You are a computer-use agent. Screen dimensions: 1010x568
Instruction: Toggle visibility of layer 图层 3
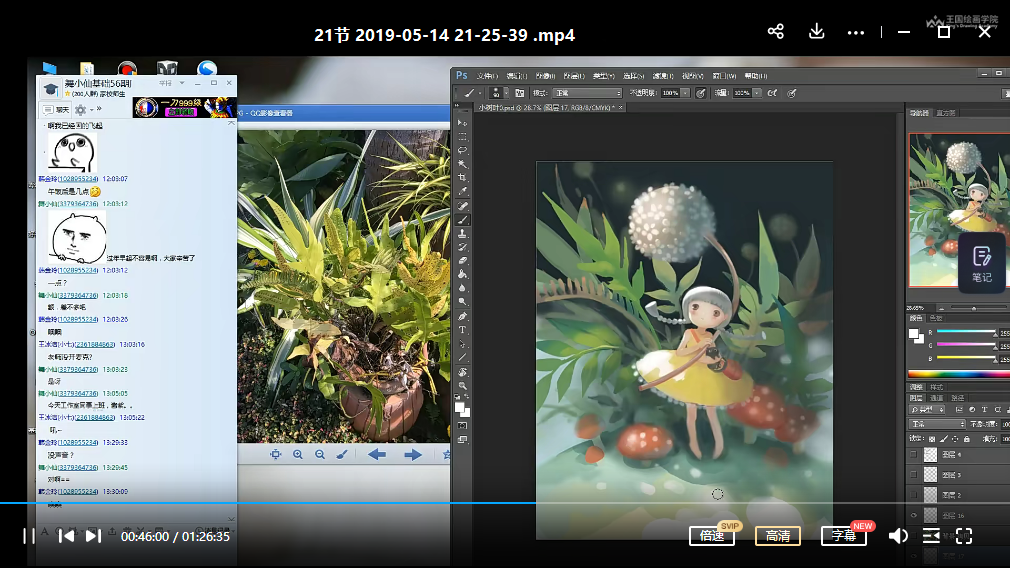[913, 475]
